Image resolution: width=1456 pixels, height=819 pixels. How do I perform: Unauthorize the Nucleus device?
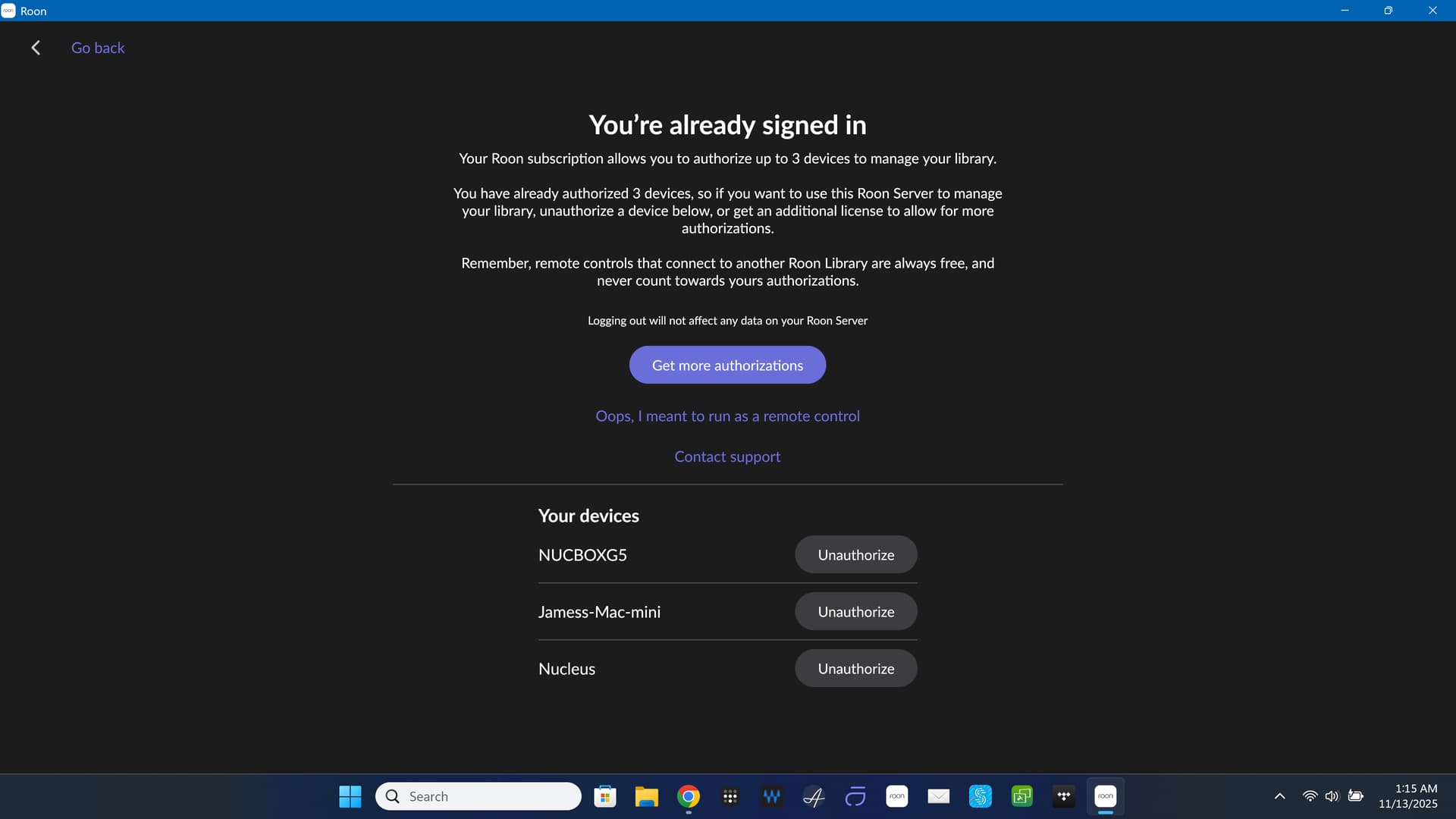(x=855, y=668)
